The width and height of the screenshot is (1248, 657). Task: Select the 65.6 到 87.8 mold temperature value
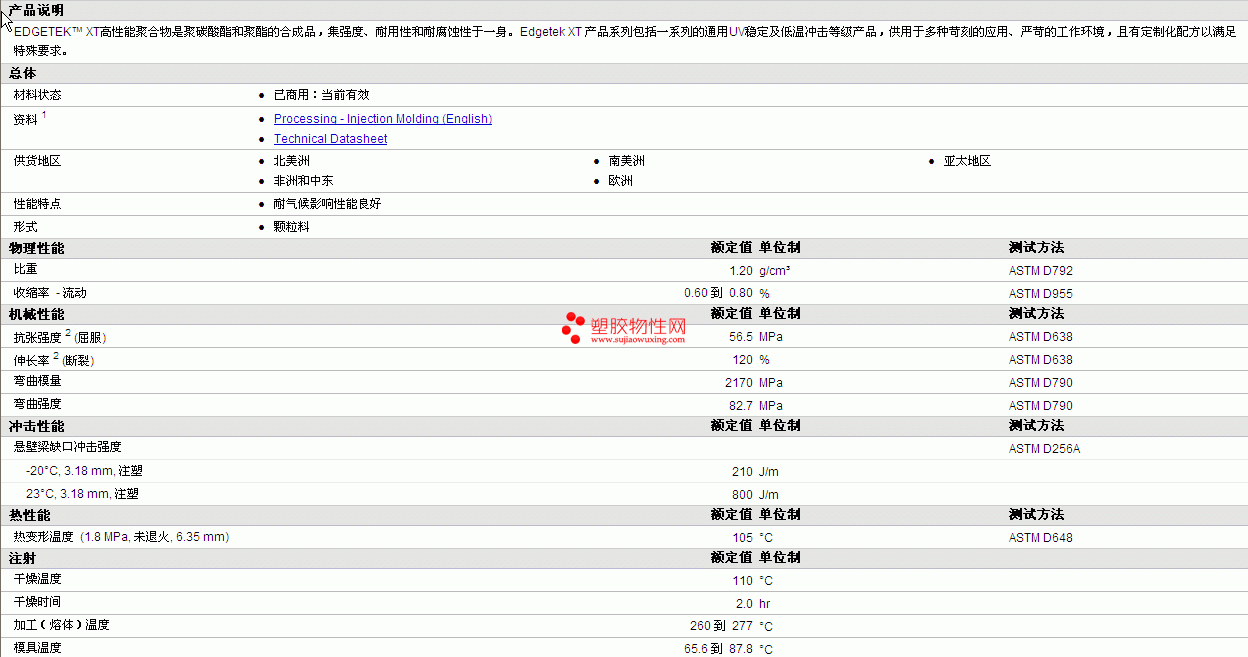pyautogui.click(x=718, y=649)
